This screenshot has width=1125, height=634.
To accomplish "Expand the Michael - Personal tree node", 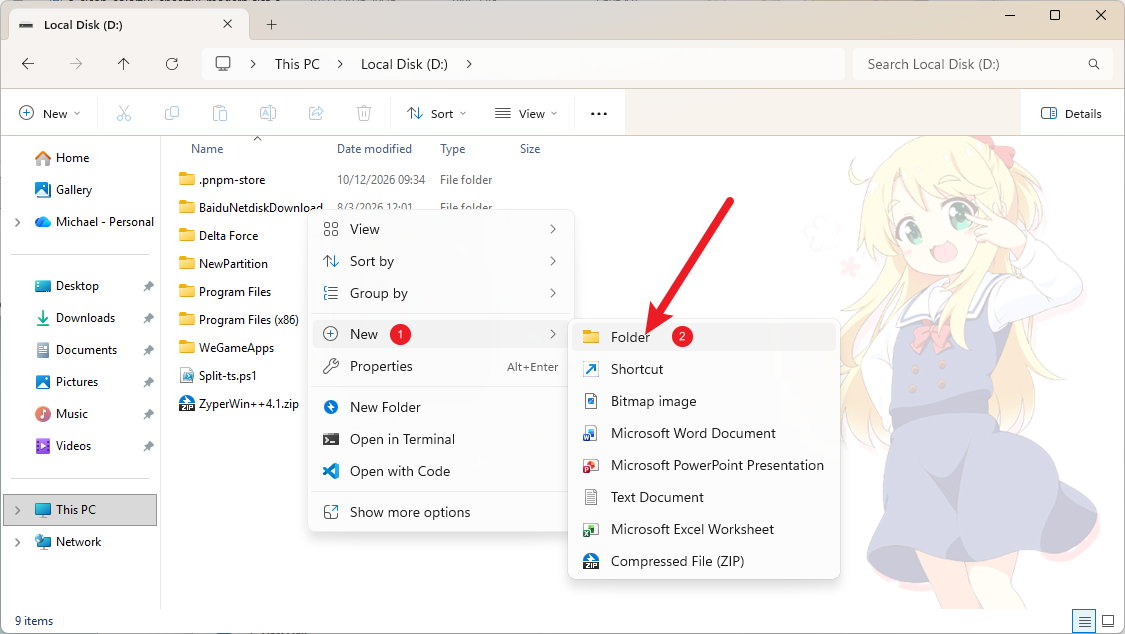I will [17, 222].
